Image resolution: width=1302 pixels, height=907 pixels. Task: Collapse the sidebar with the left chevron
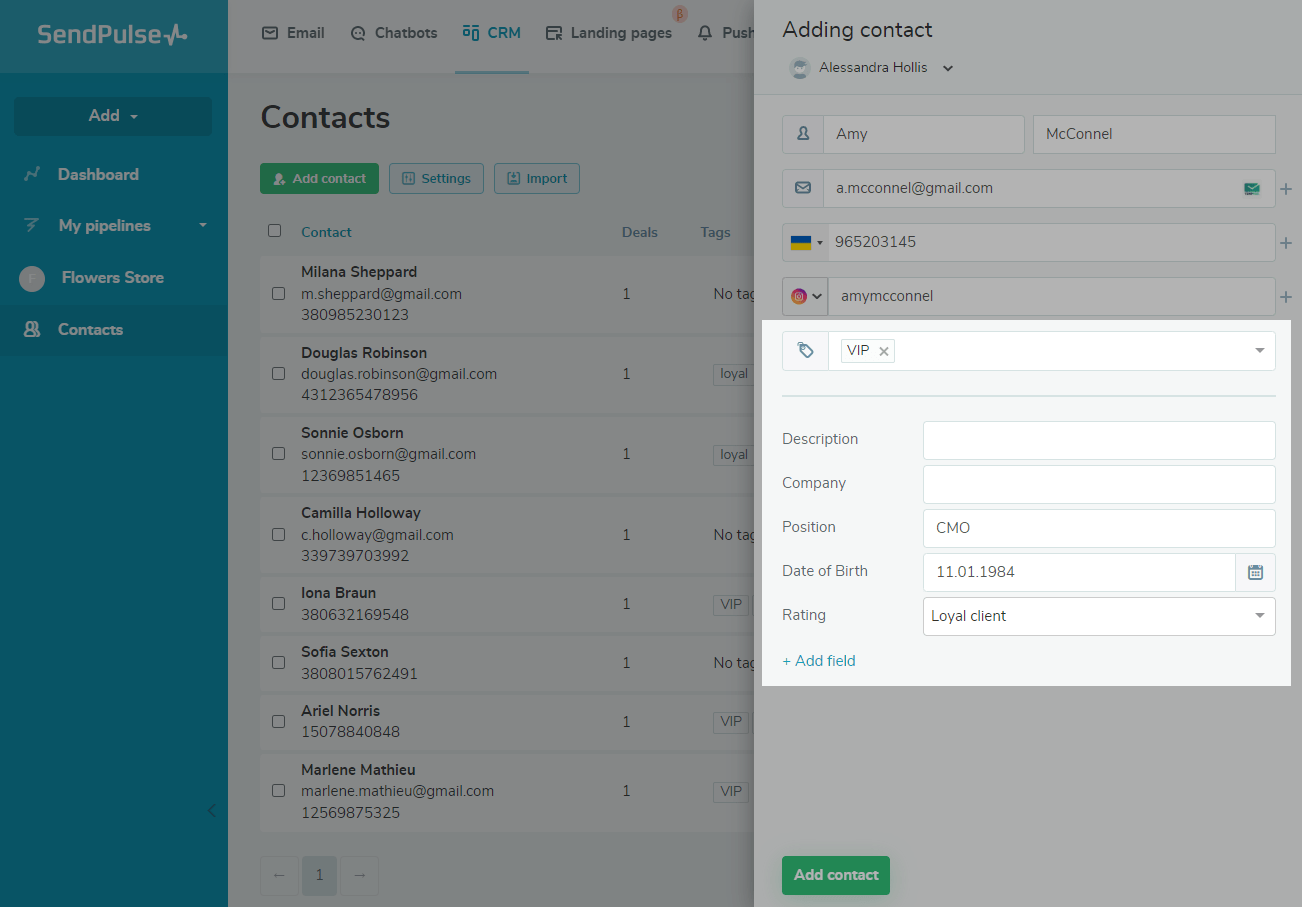(x=211, y=810)
